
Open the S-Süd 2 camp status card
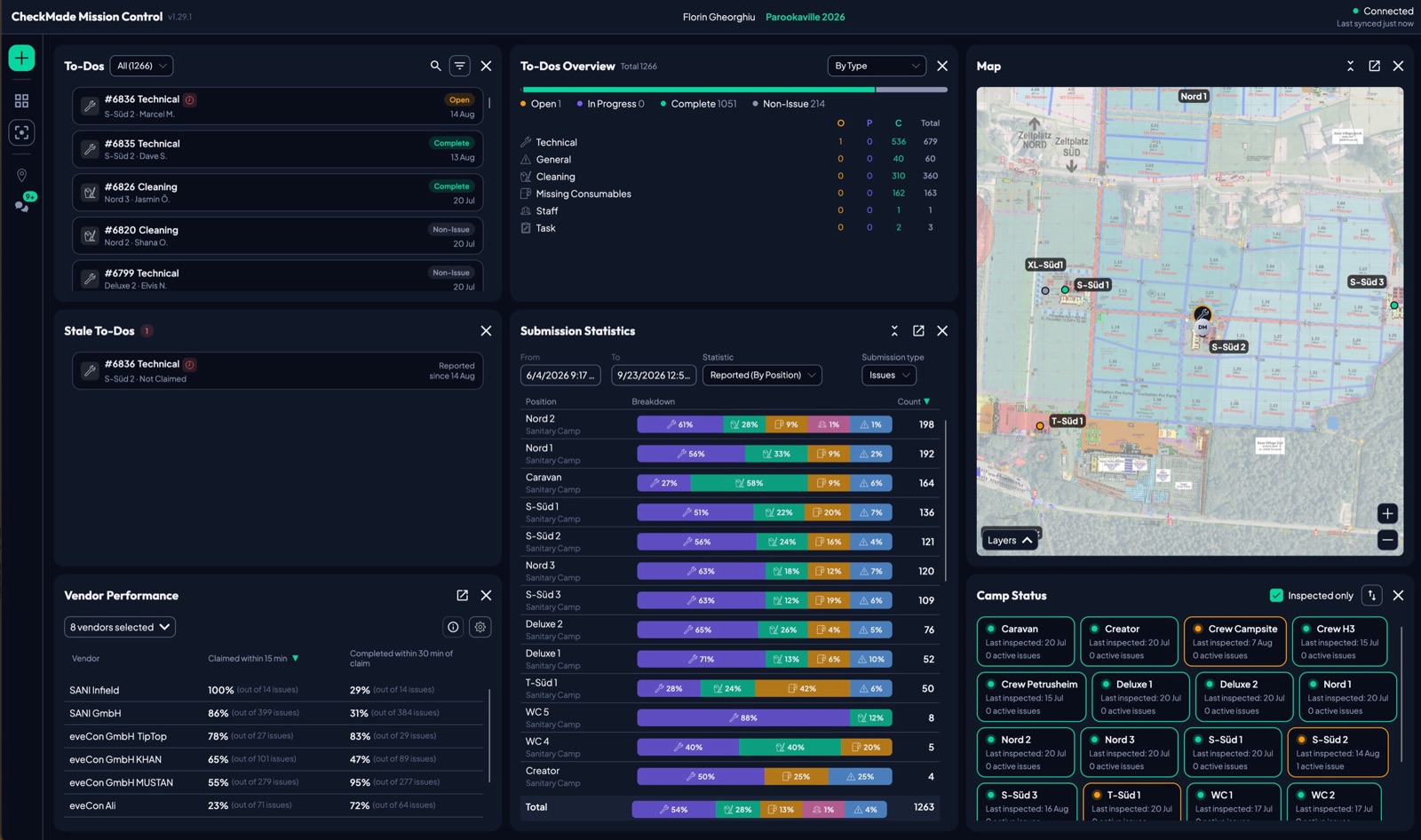pos(1338,752)
